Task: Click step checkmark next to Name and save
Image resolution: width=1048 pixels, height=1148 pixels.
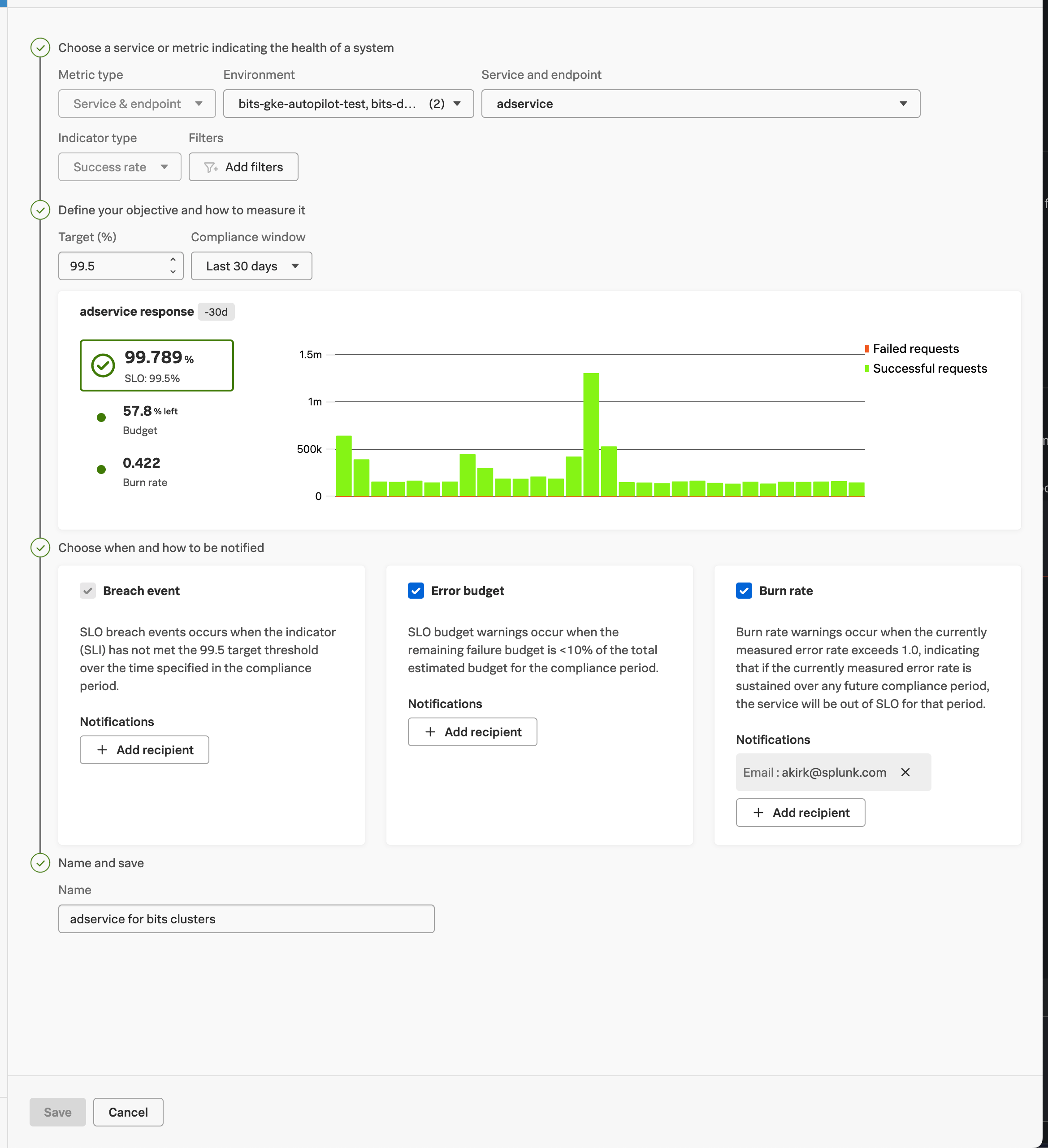Action: pos(40,863)
